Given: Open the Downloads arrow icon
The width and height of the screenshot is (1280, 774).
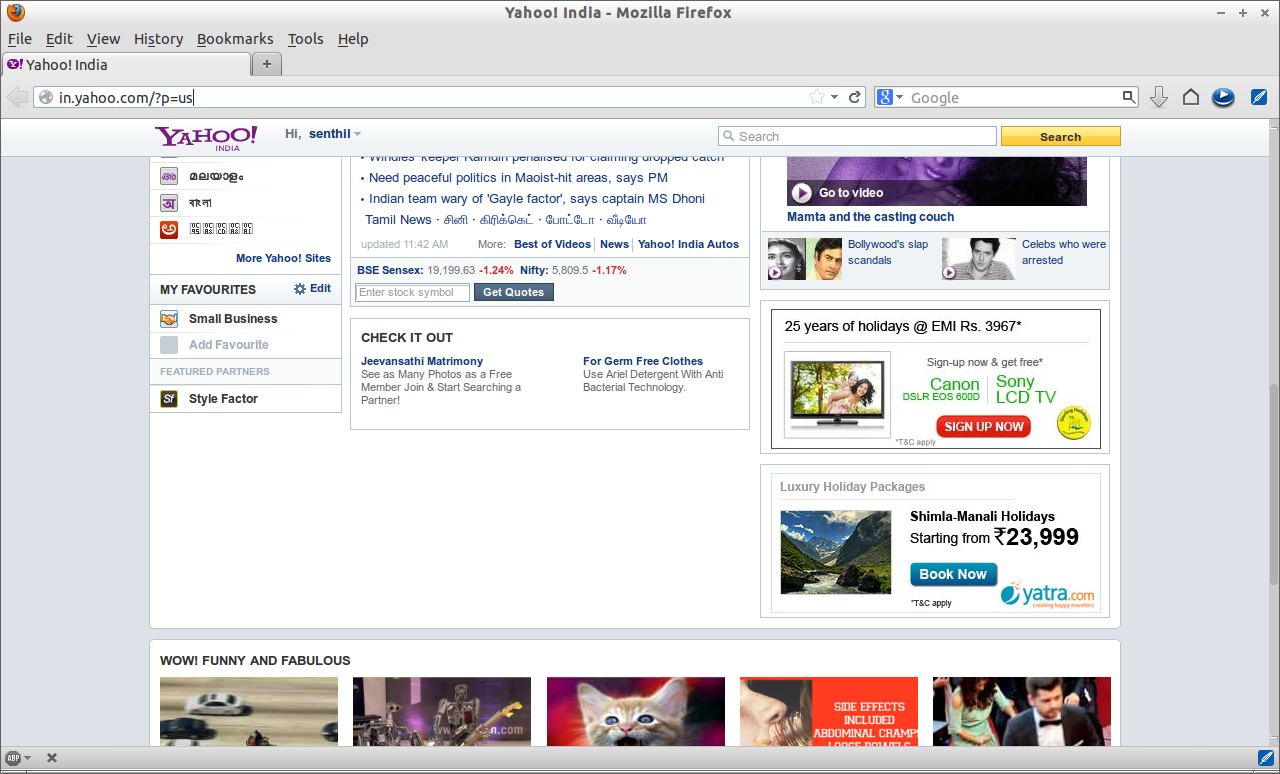Looking at the screenshot, I should 1159,97.
